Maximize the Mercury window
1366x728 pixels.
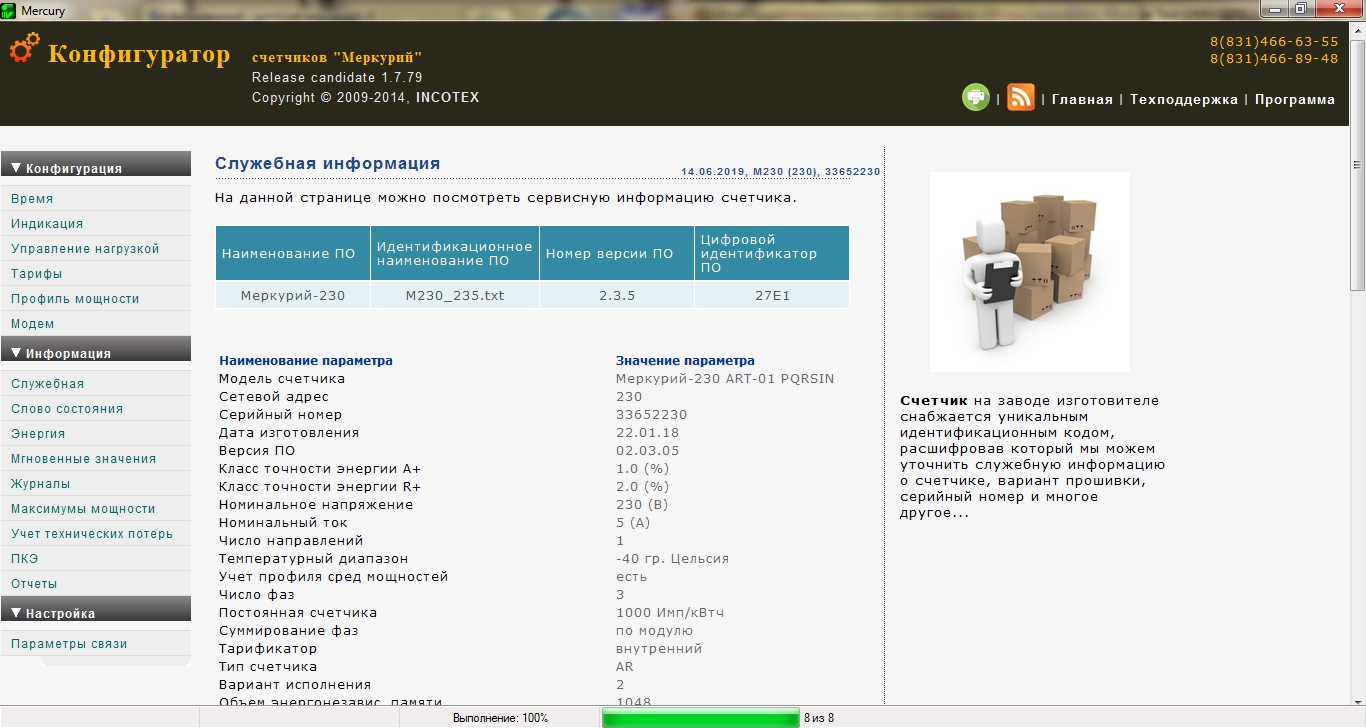point(1301,9)
